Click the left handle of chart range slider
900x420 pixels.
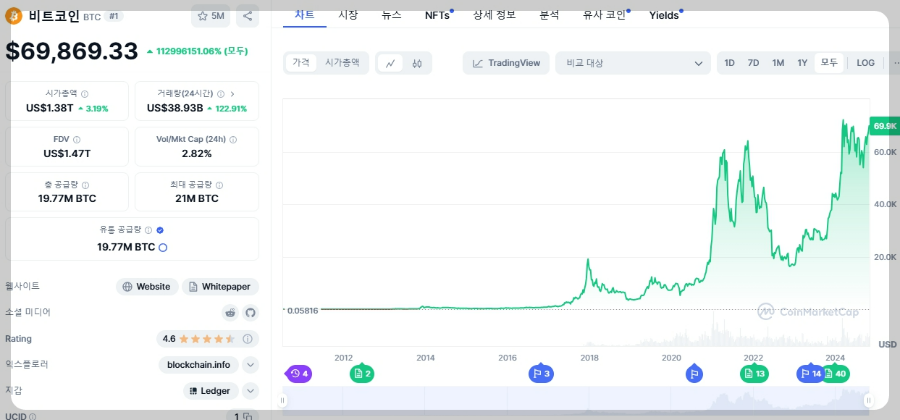pyautogui.click(x=282, y=400)
